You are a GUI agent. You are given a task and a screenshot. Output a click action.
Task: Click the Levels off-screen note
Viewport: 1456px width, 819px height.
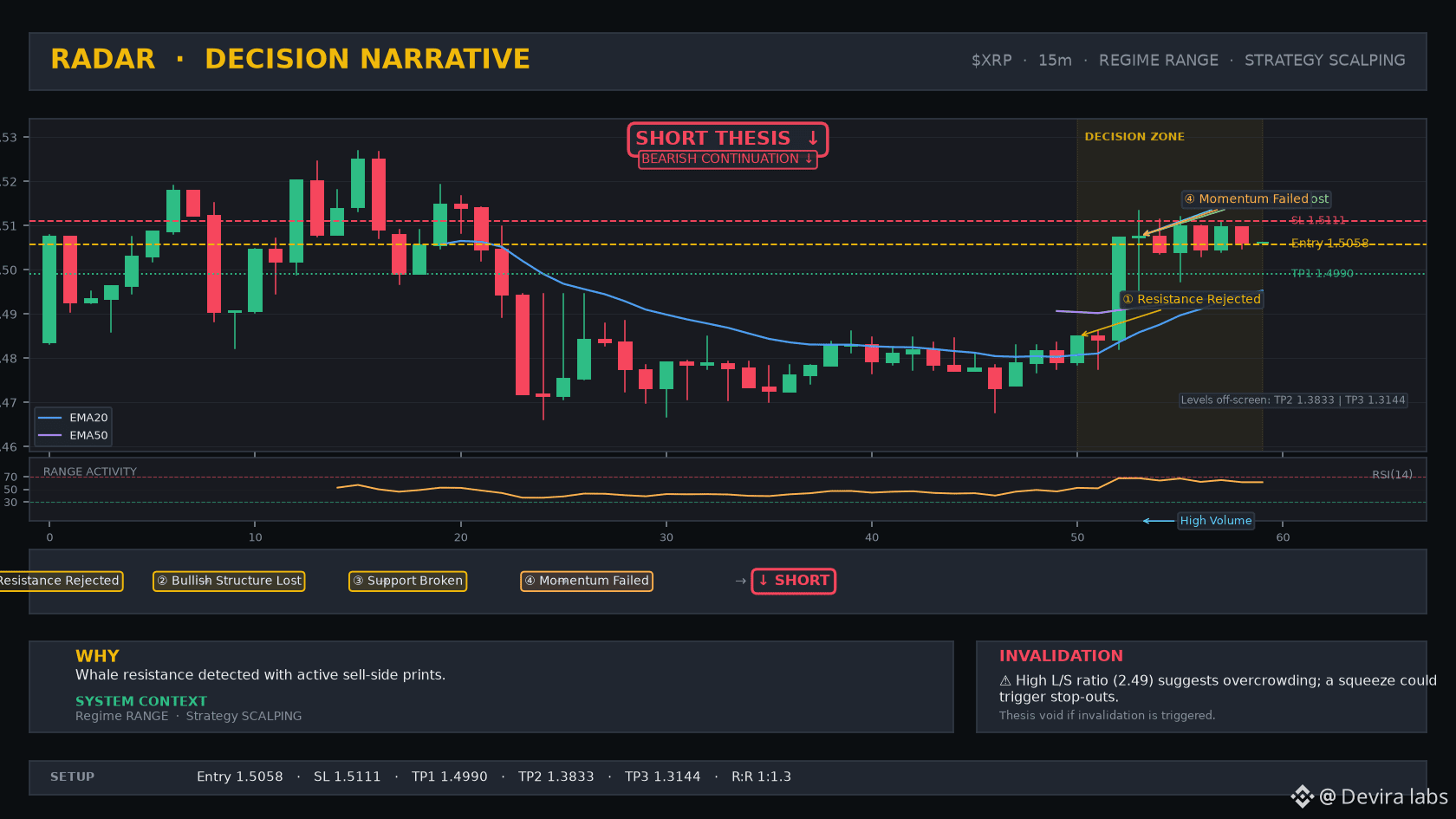[1293, 400]
